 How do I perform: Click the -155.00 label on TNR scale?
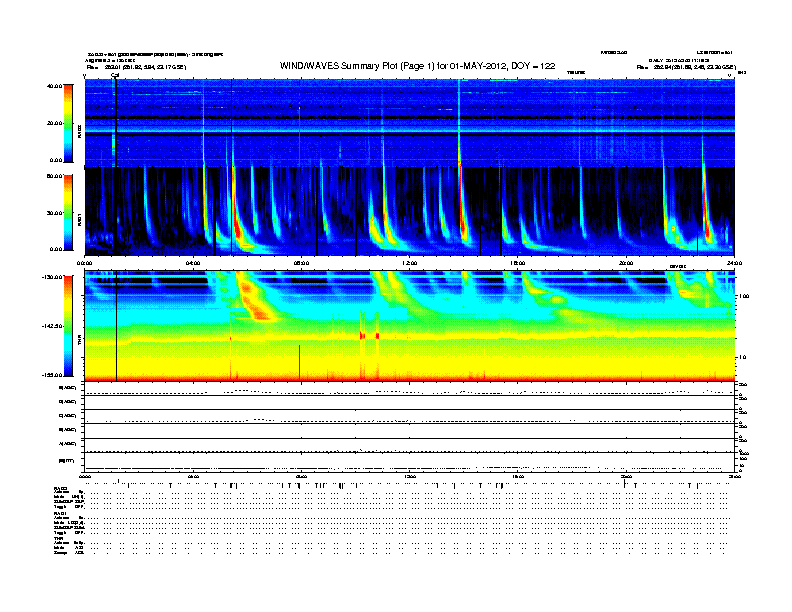tap(52, 375)
